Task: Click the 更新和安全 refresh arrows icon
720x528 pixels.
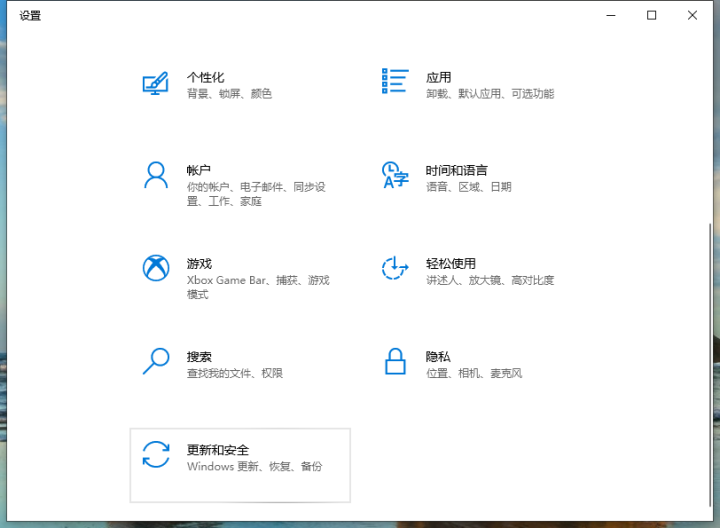Action: click(156, 455)
